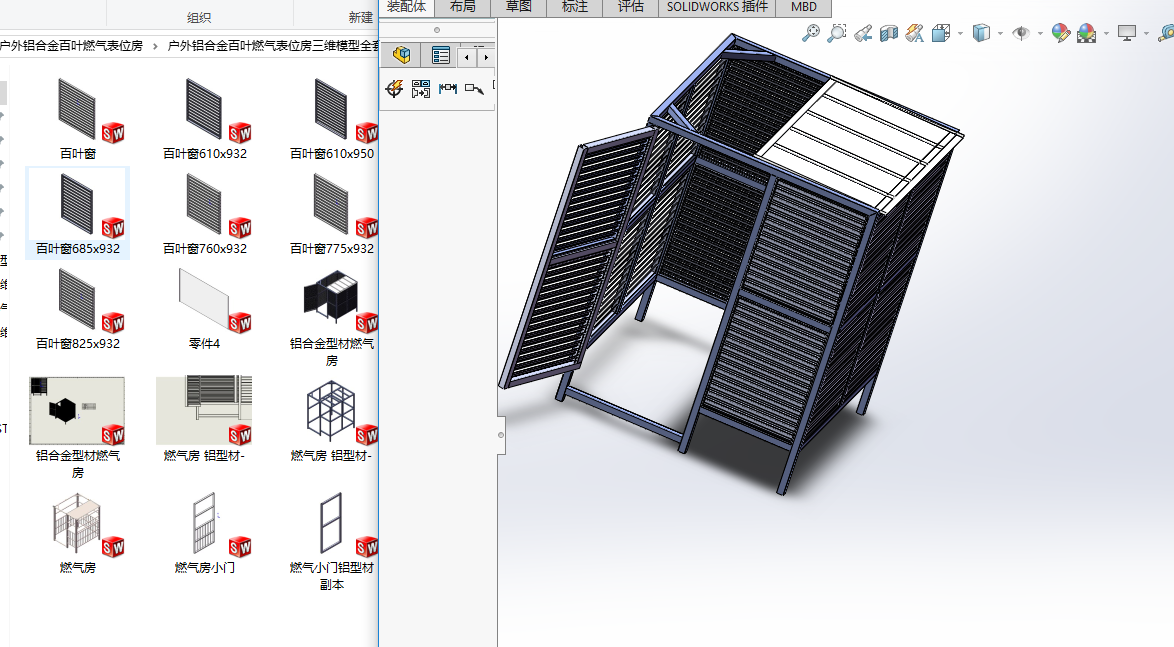Select the Zoom to Area tool
Viewport: 1174px width, 647px height.
point(837,33)
